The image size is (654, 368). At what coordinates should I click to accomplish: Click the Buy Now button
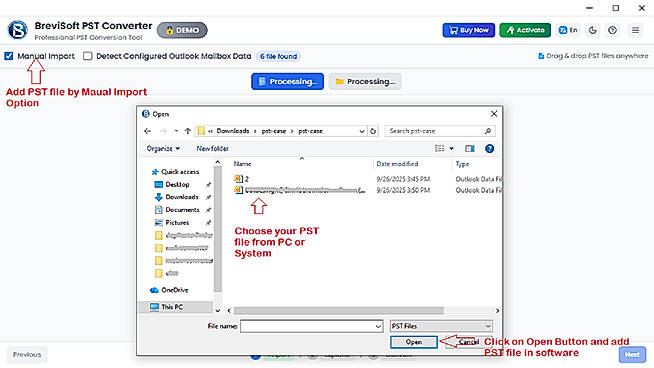pos(469,30)
